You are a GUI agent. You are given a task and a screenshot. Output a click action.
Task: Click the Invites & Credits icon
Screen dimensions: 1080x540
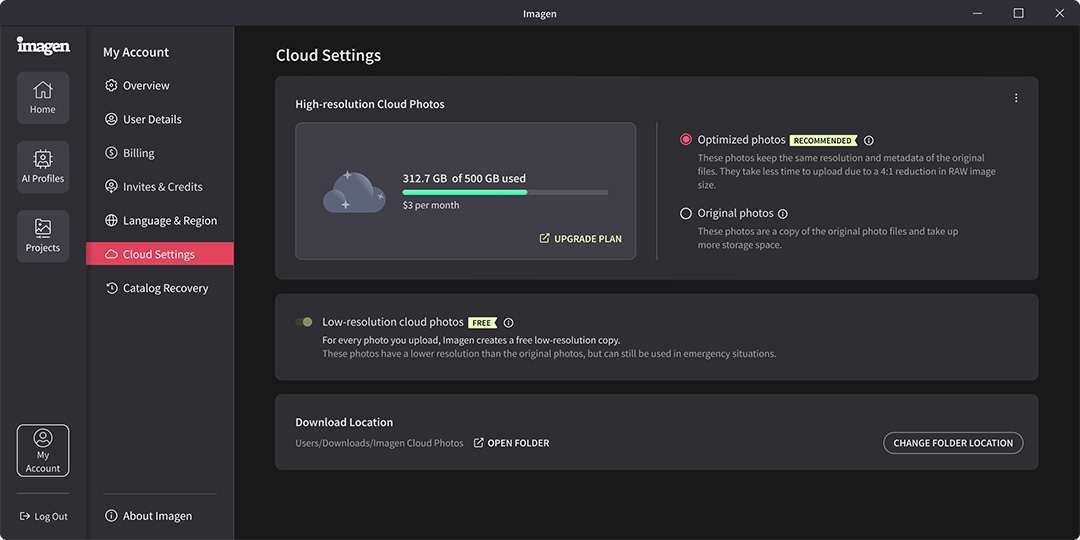111,187
